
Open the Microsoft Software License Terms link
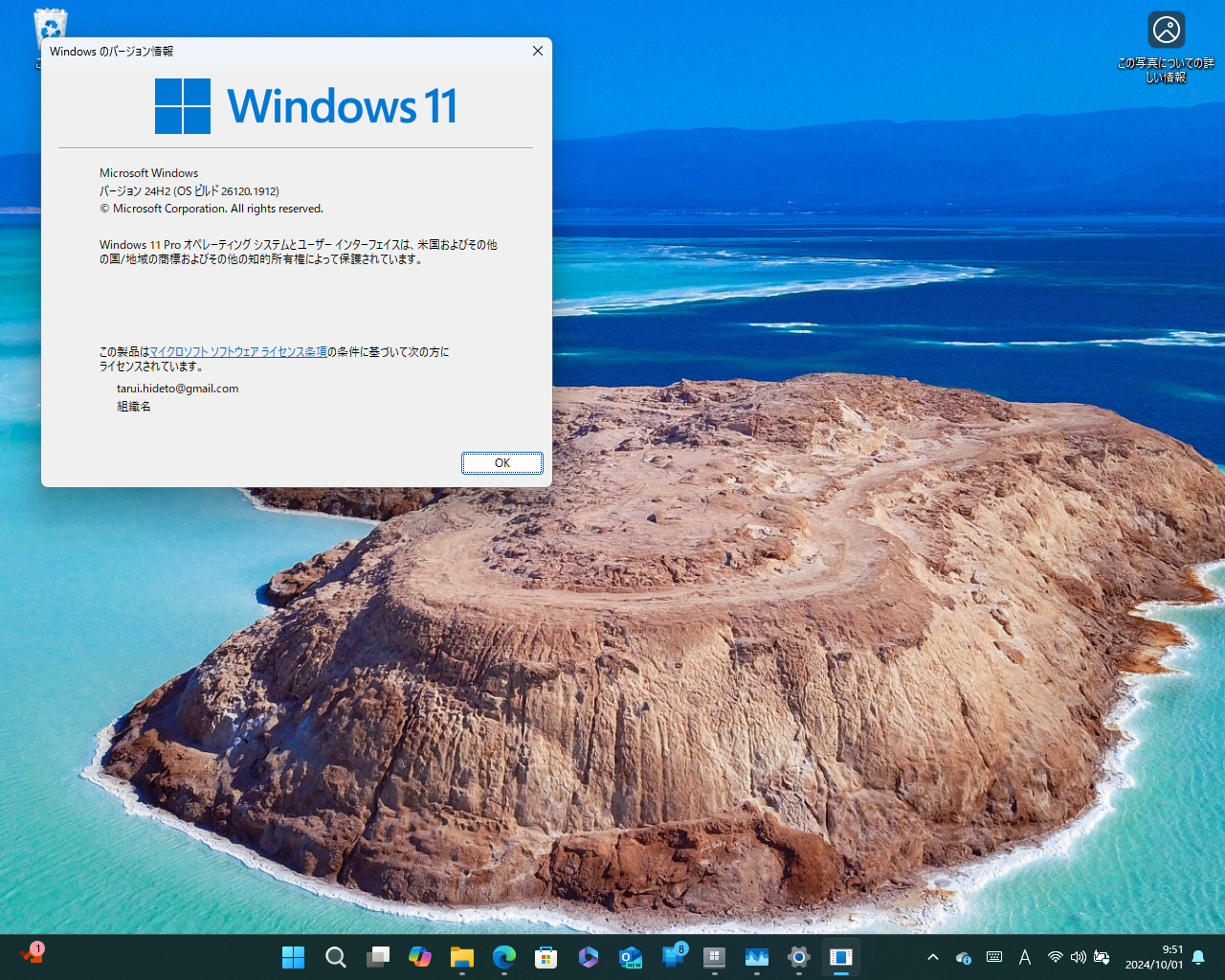pos(237,352)
